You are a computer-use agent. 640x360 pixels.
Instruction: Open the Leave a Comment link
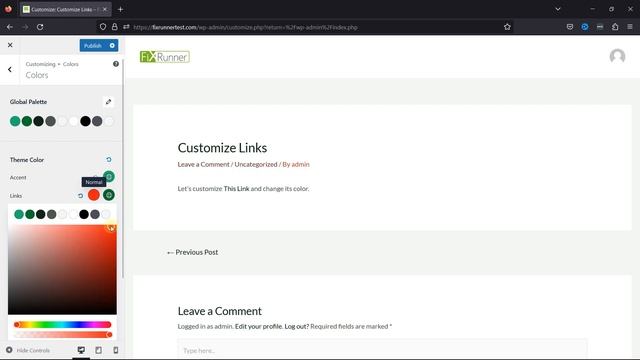[x=203, y=164]
